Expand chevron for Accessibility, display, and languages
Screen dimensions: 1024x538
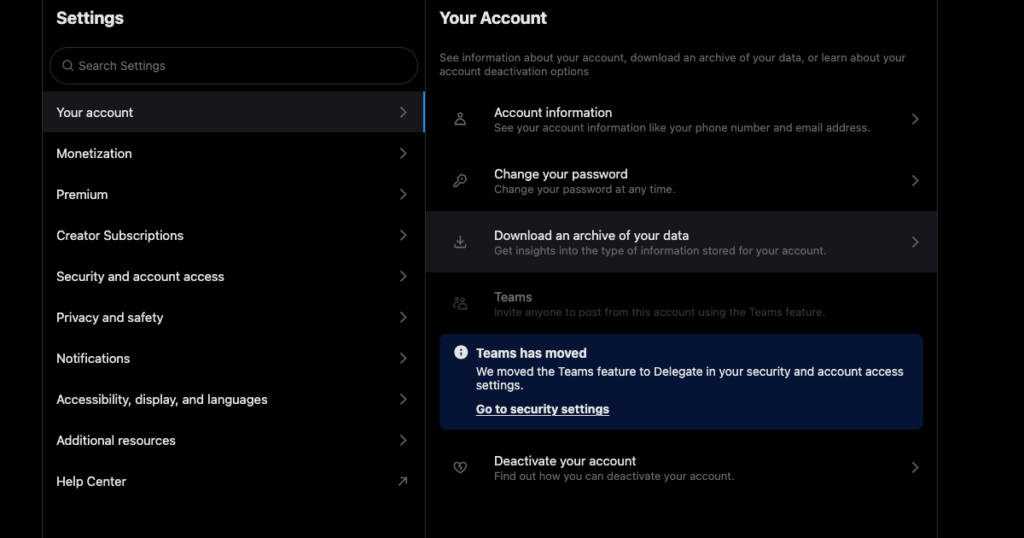pyautogui.click(x=403, y=400)
